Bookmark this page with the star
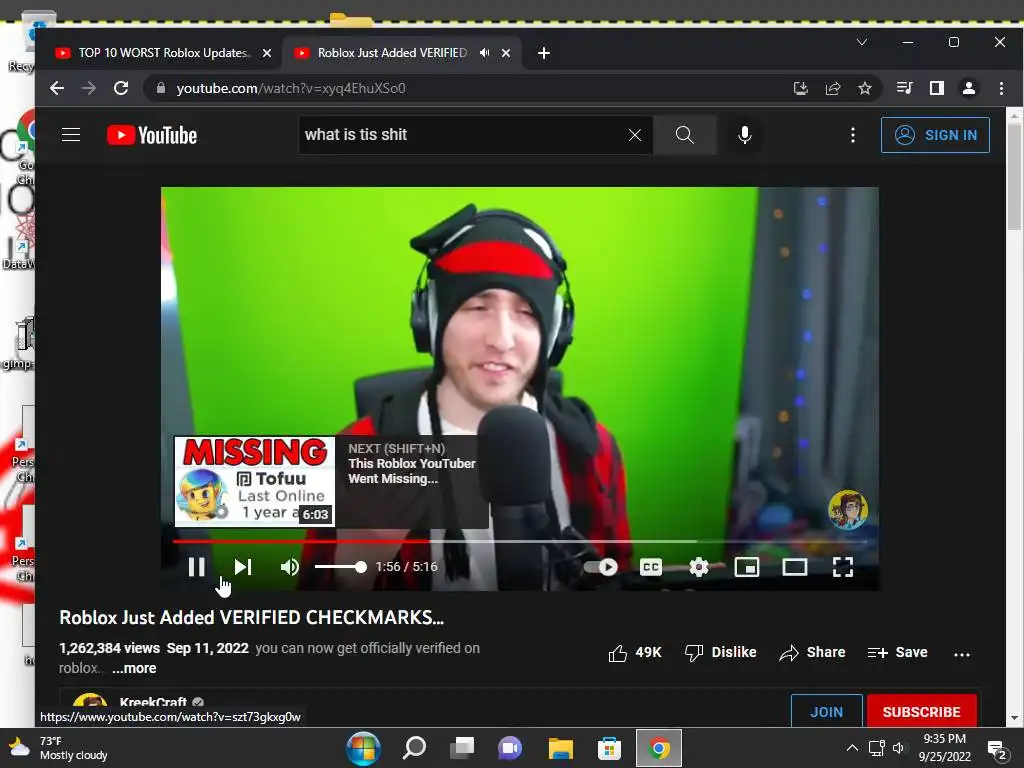 coord(865,88)
